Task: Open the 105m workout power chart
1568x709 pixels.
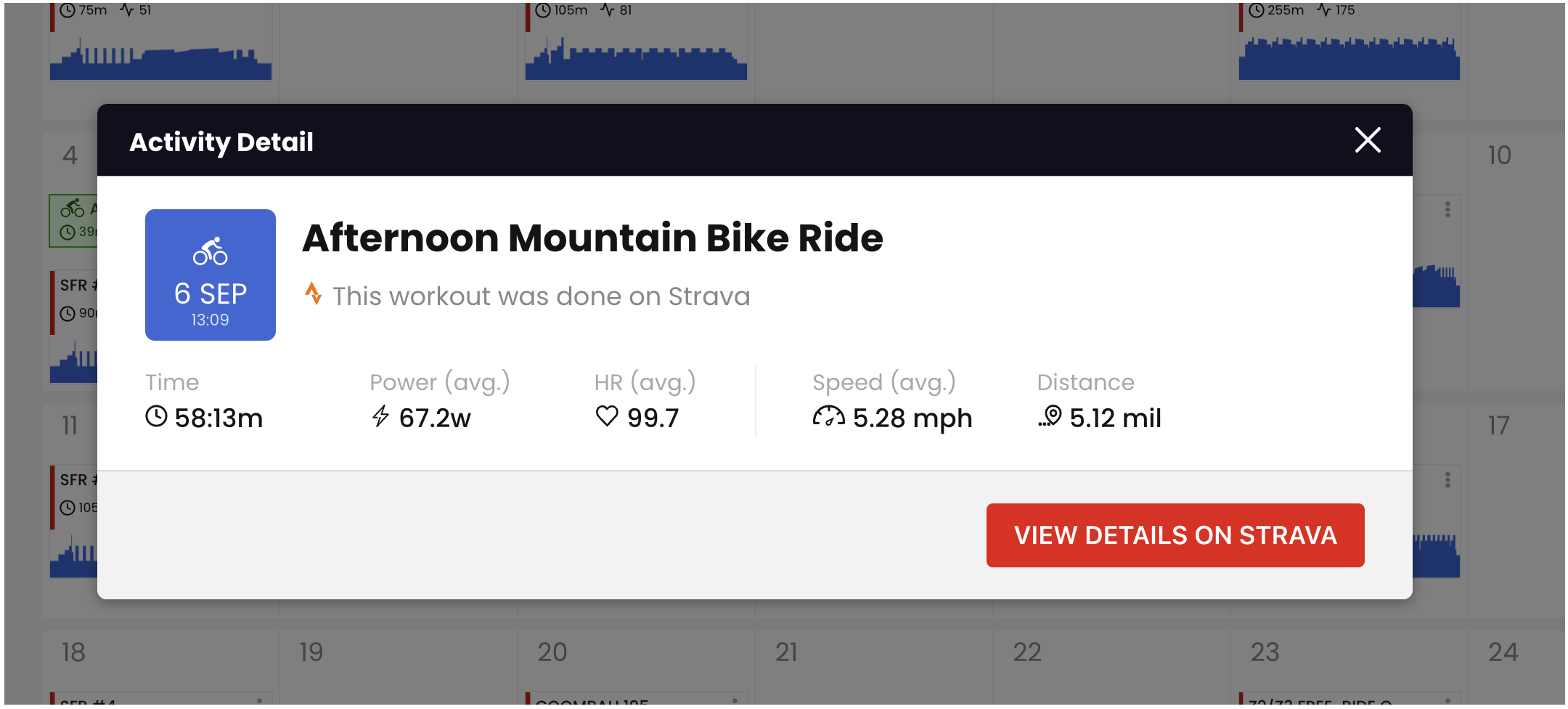Action: pyautogui.click(x=636, y=58)
